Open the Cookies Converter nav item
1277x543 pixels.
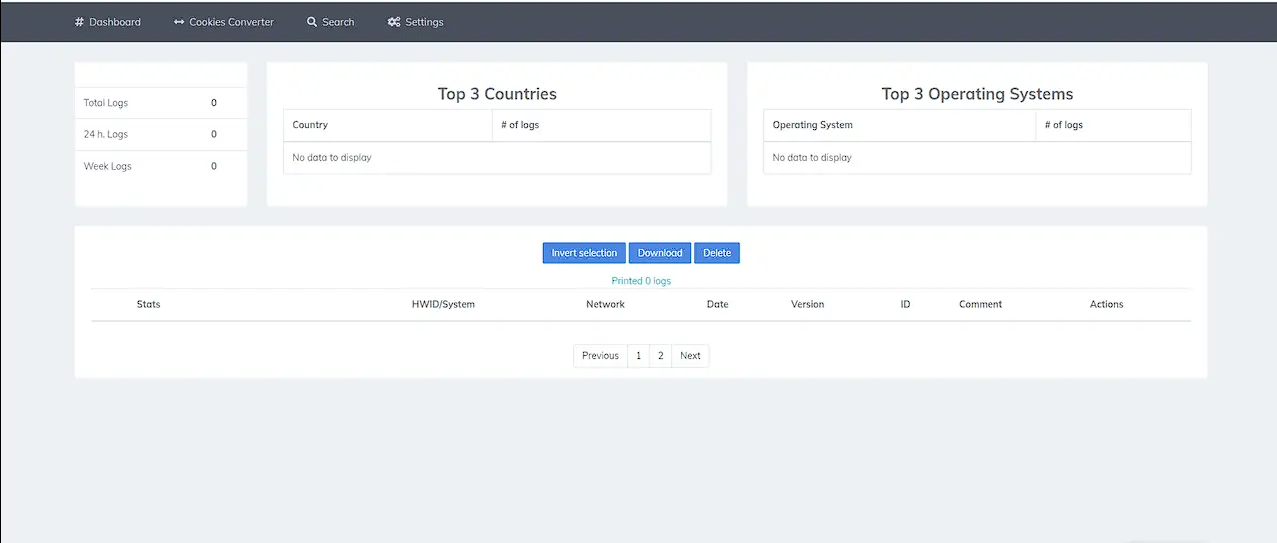223,22
